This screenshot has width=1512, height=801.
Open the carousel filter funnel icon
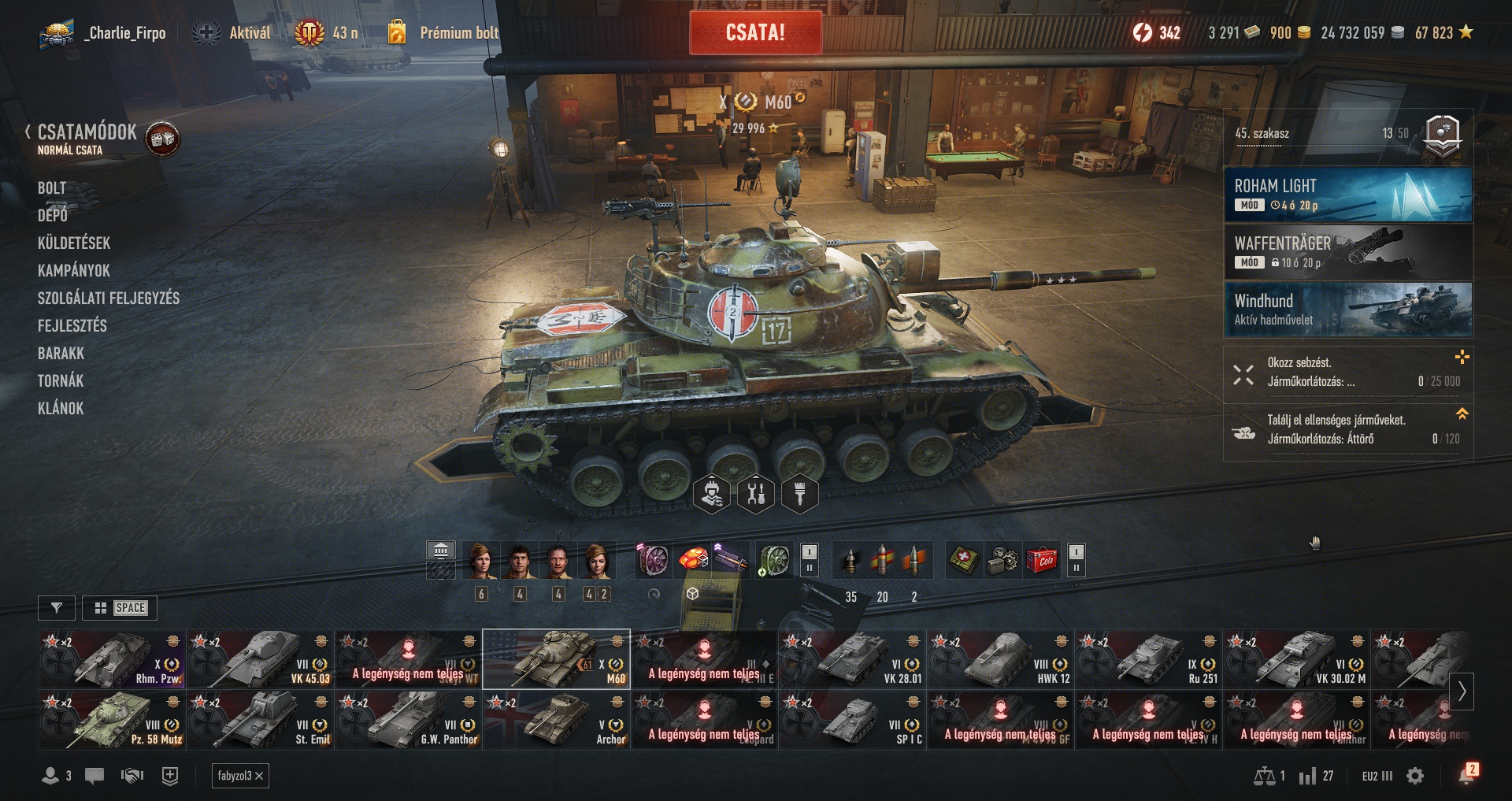(x=57, y=608)
